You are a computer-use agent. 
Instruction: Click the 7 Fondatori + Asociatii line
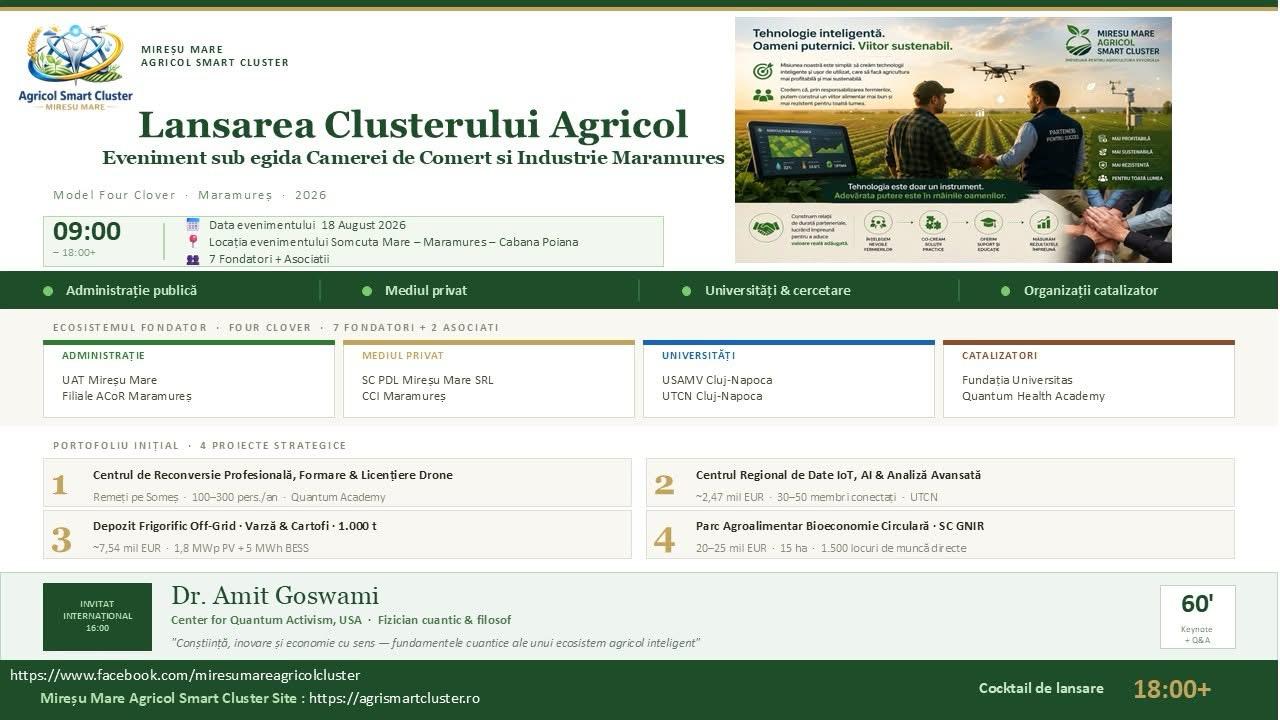coord(269,259)
